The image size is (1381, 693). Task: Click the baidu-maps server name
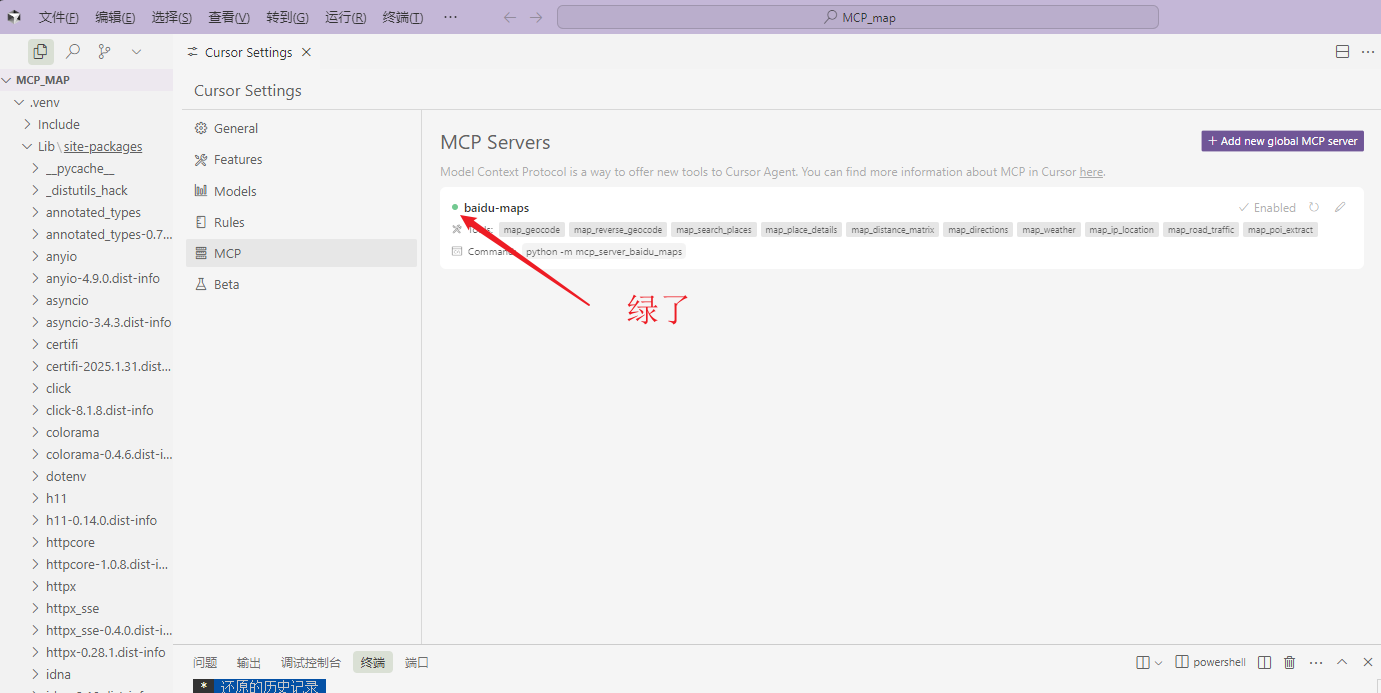point(496,208)
